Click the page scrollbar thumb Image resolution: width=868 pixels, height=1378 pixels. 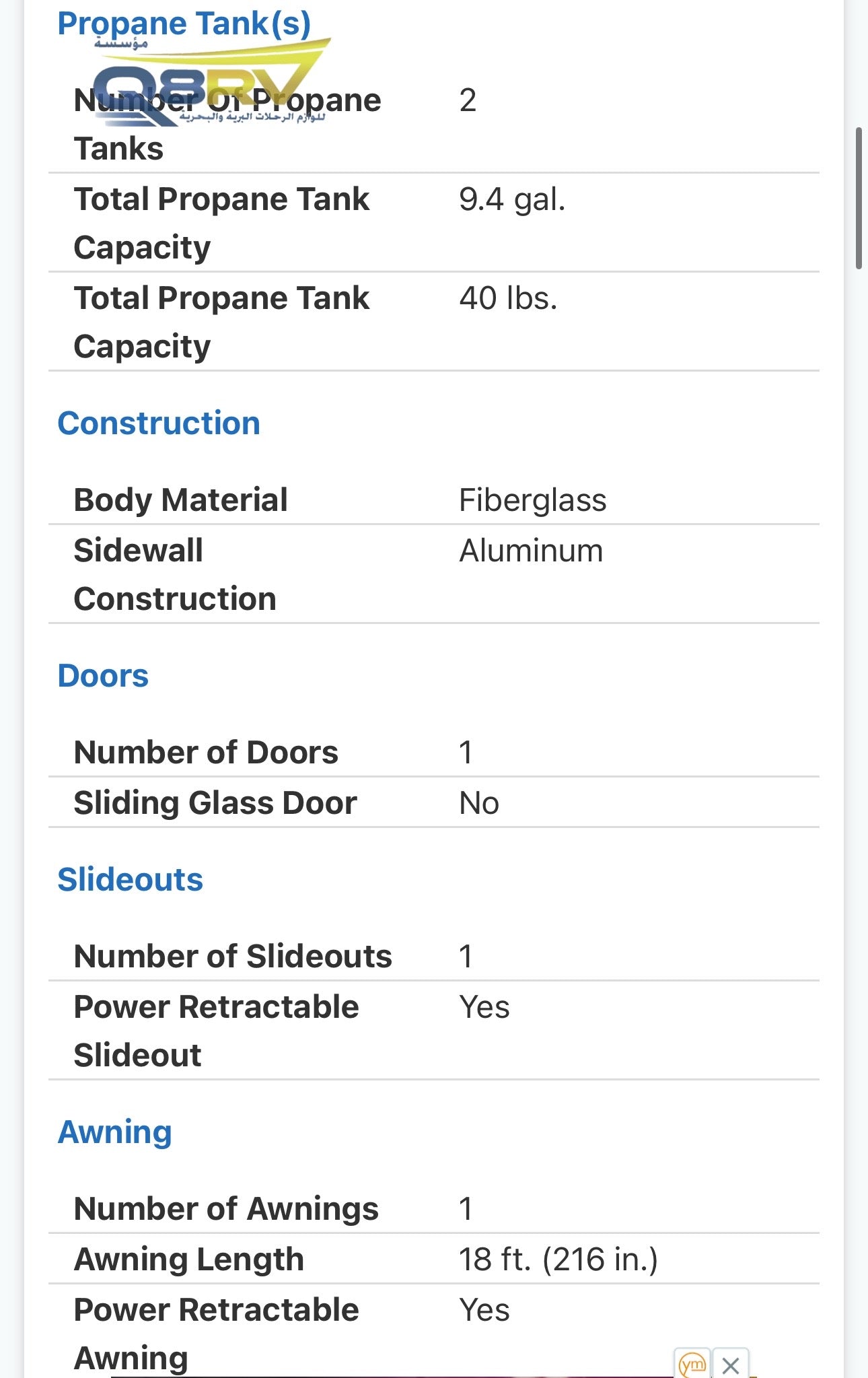pyautogui.click(x=859, y=198)
